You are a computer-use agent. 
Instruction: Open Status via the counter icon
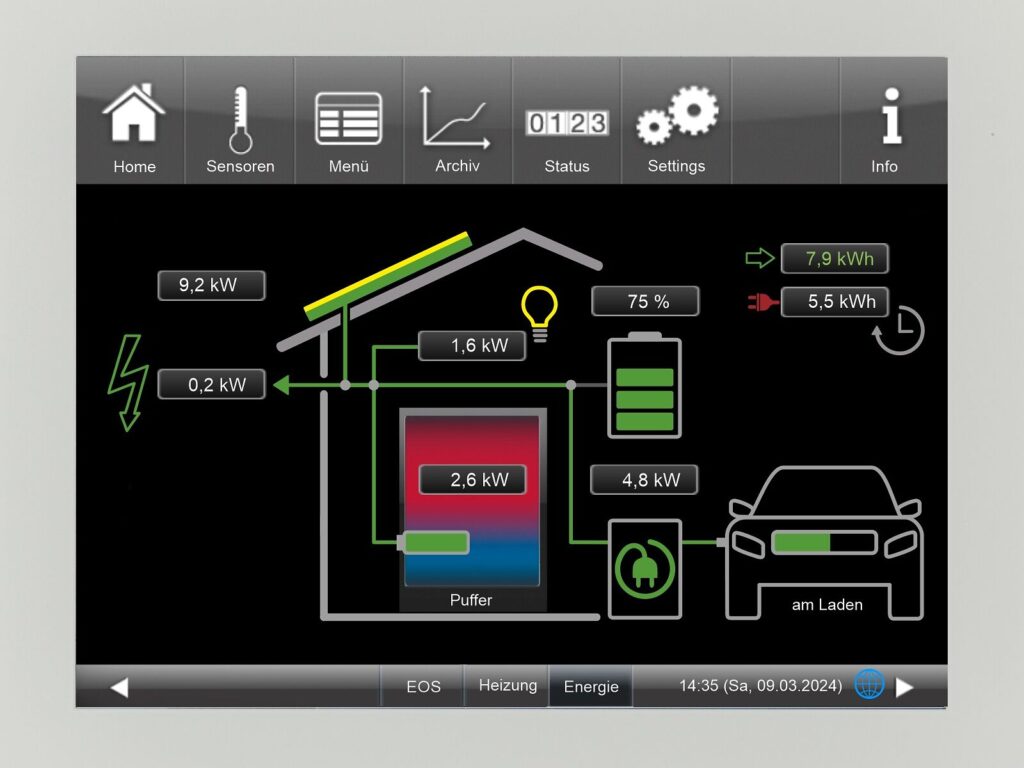pos(566,122)
